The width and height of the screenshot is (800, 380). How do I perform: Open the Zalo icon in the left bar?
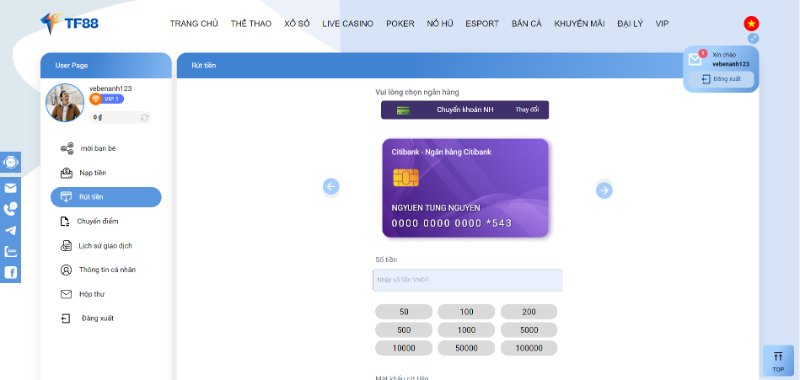point(10,251)
